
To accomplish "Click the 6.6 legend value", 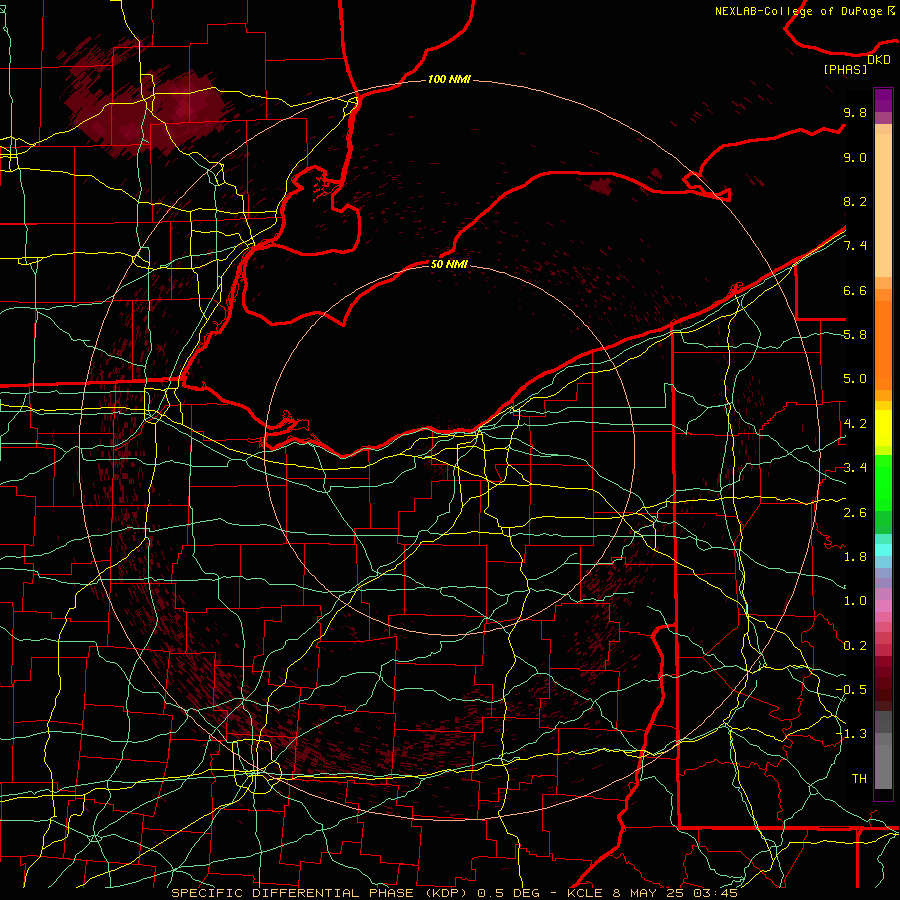I will tap(855, 290).
